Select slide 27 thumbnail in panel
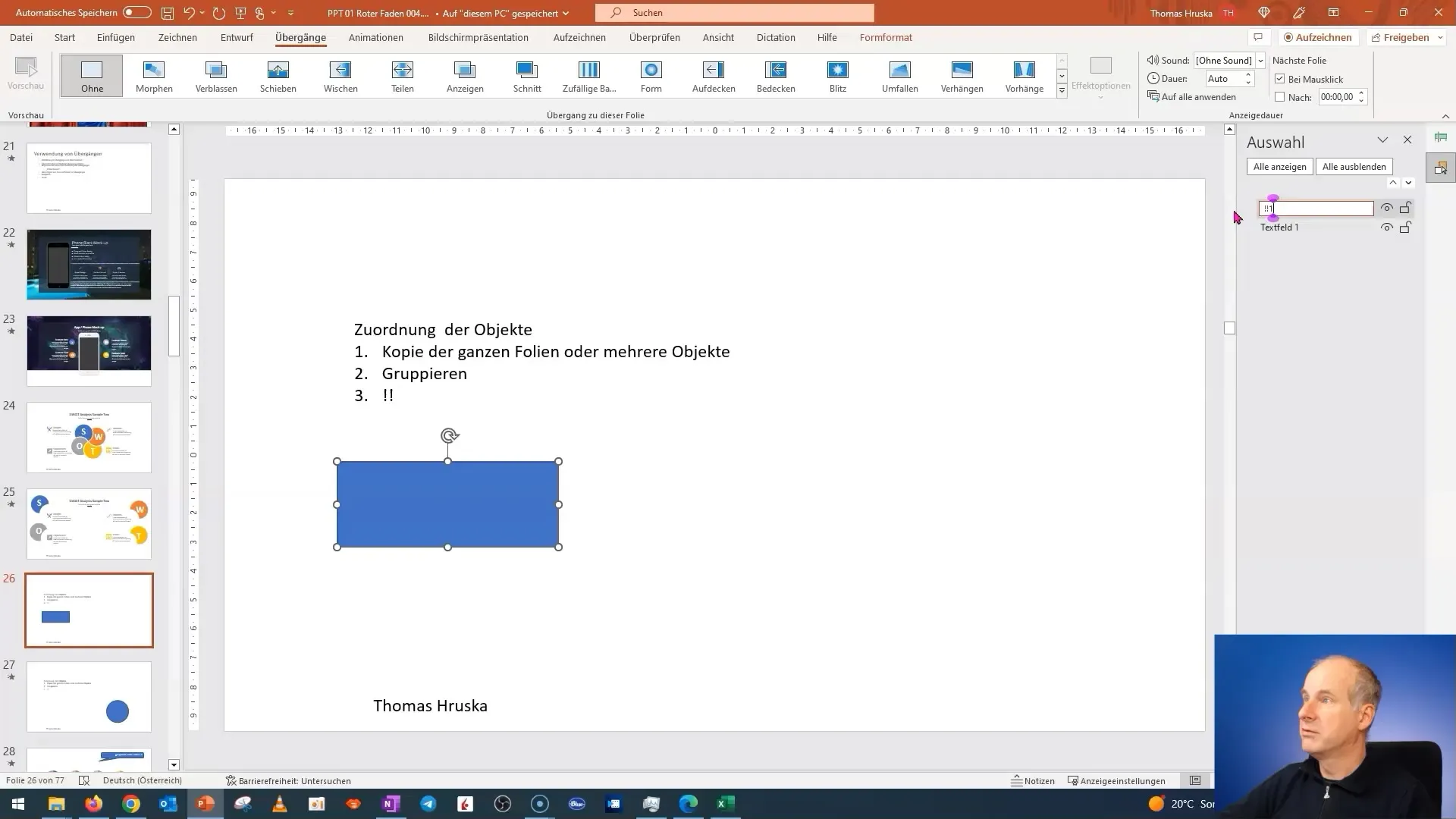The height and width of the screenshot is (819, 1456). point(89,697)
